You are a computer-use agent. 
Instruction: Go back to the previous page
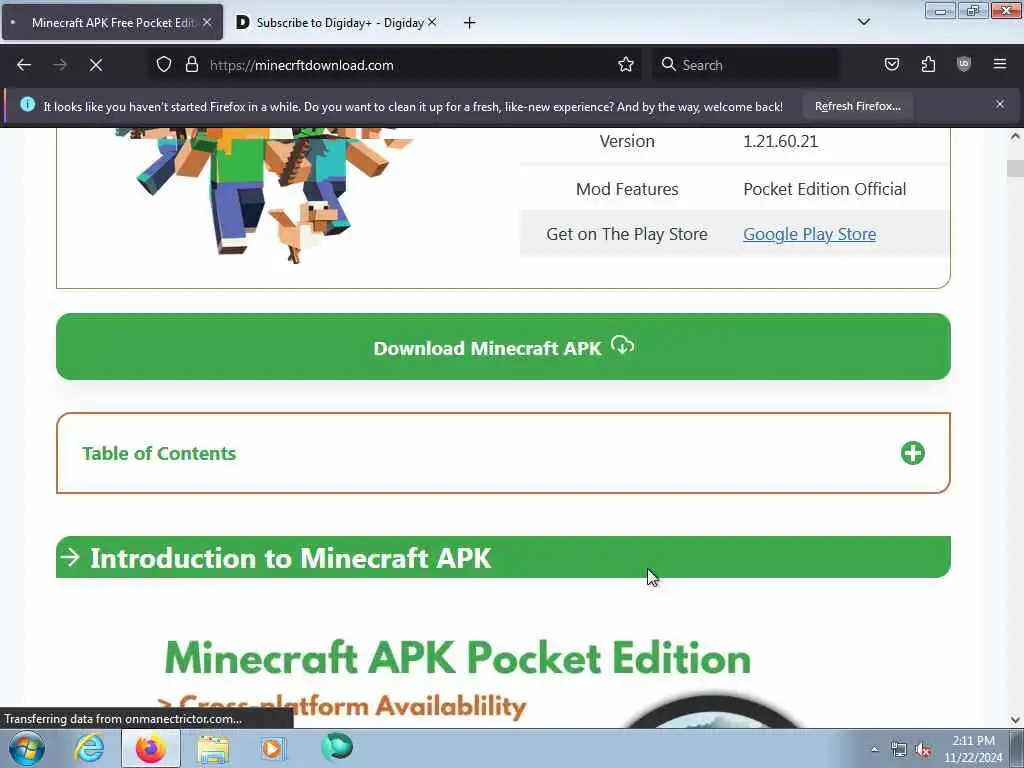pos(24,65)
